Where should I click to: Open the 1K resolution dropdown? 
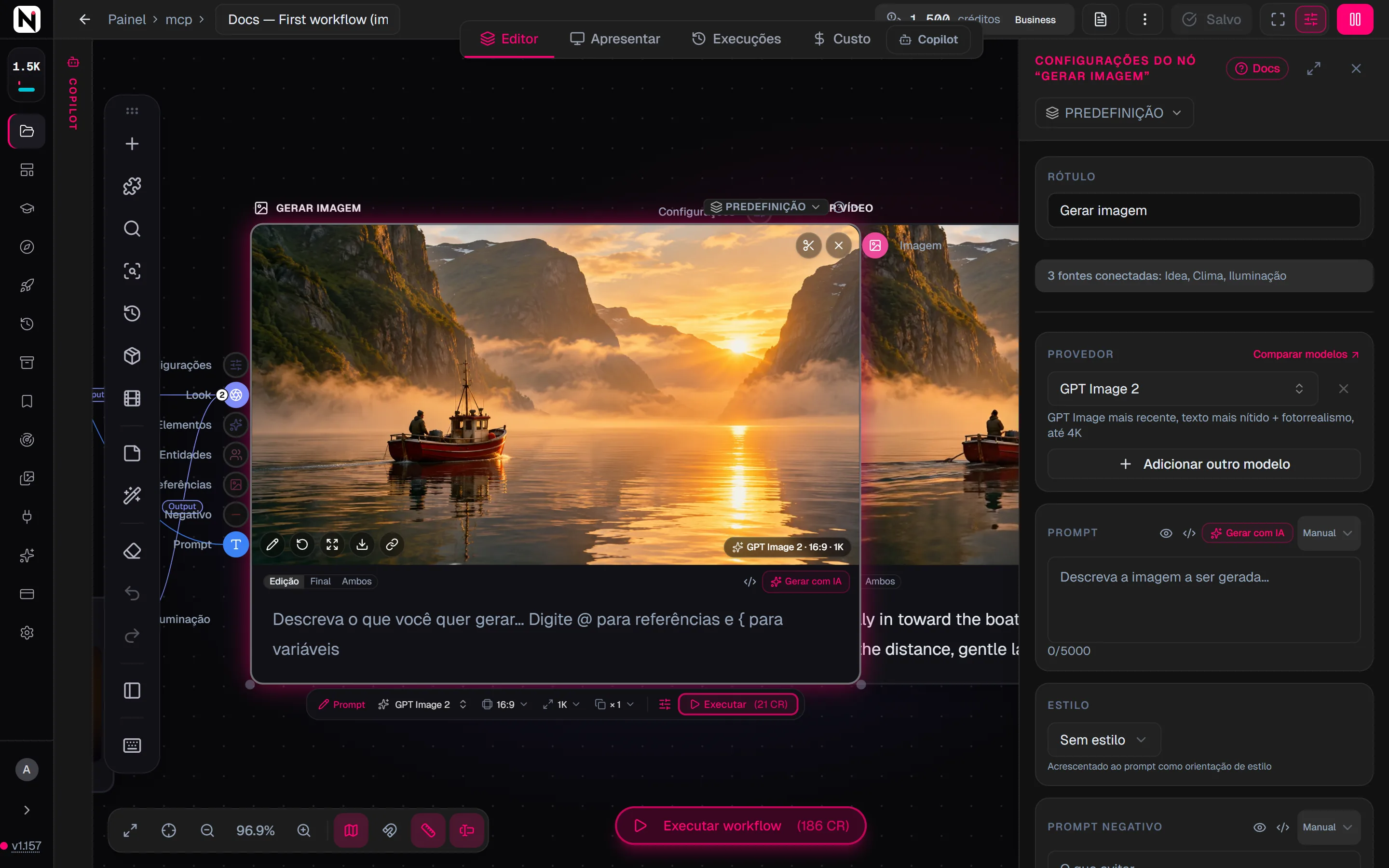pyautogui.click(x=561, y=705)
